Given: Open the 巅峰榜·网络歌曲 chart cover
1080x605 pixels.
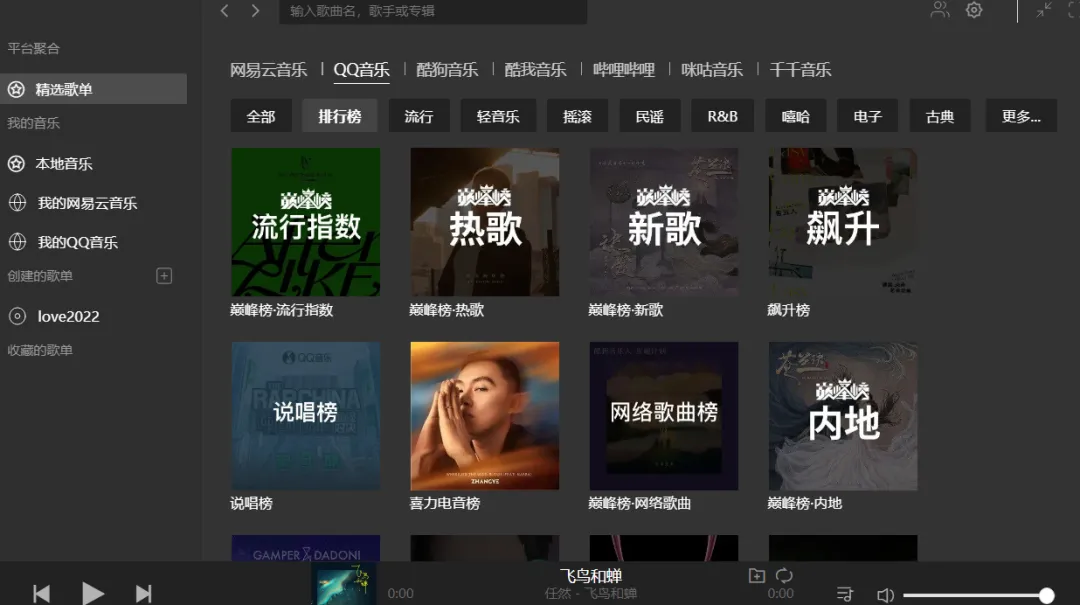Looking at the screenshot, I should pyautogui.click(x=664, y=416).
